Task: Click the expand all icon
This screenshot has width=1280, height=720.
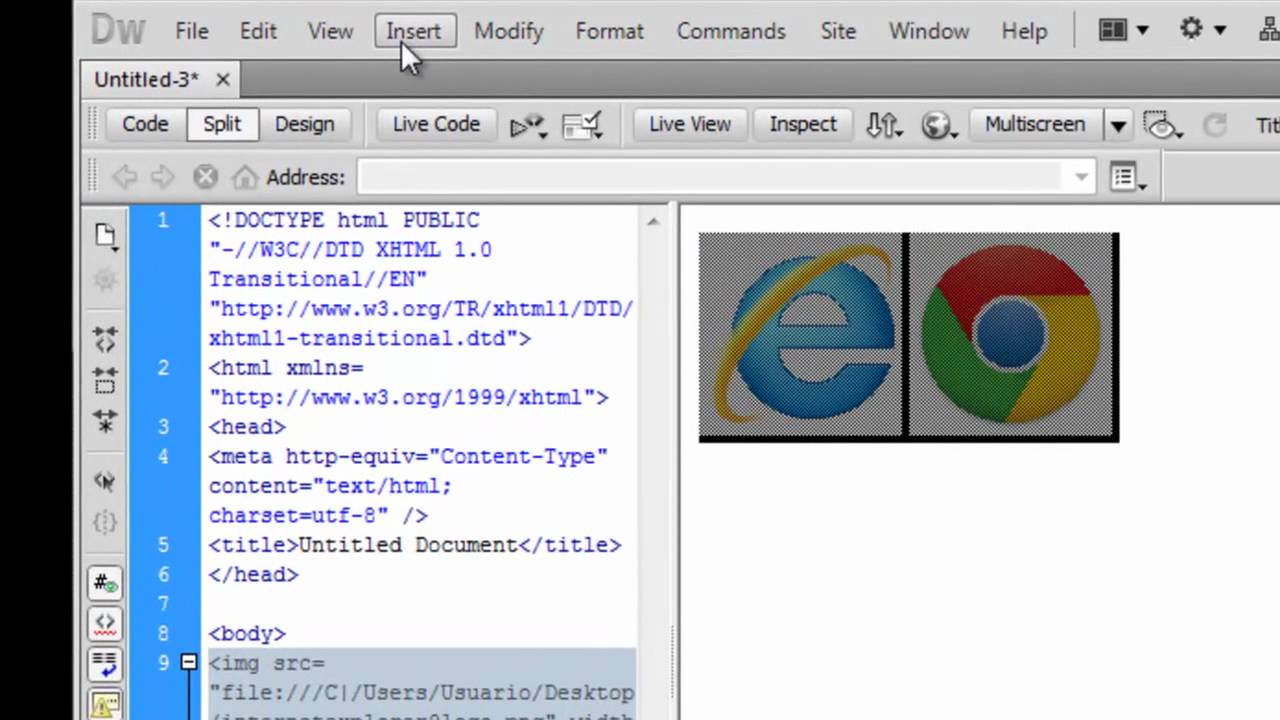Action: pos(105,421)
